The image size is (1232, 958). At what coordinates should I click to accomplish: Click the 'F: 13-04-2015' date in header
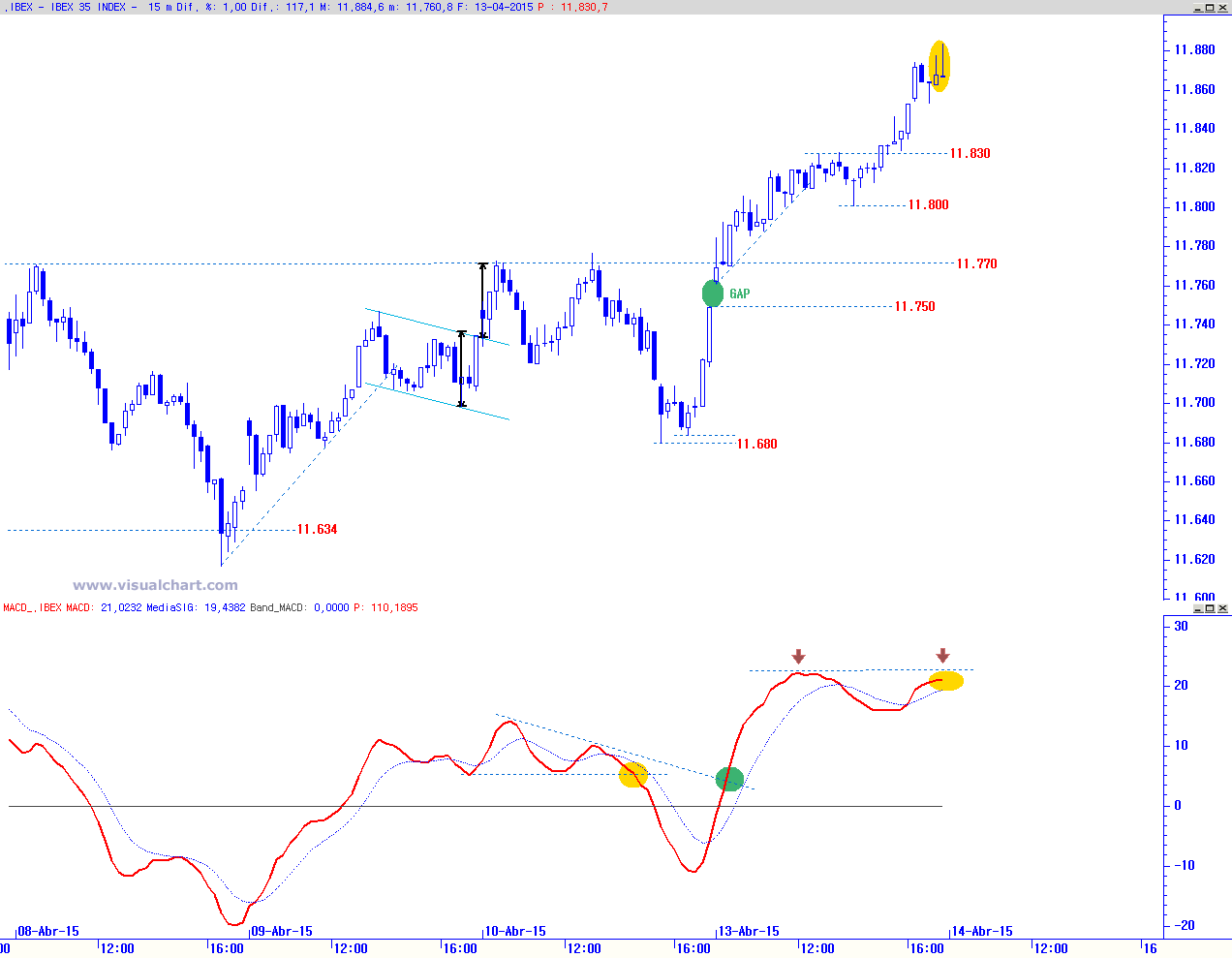[494, 7]
